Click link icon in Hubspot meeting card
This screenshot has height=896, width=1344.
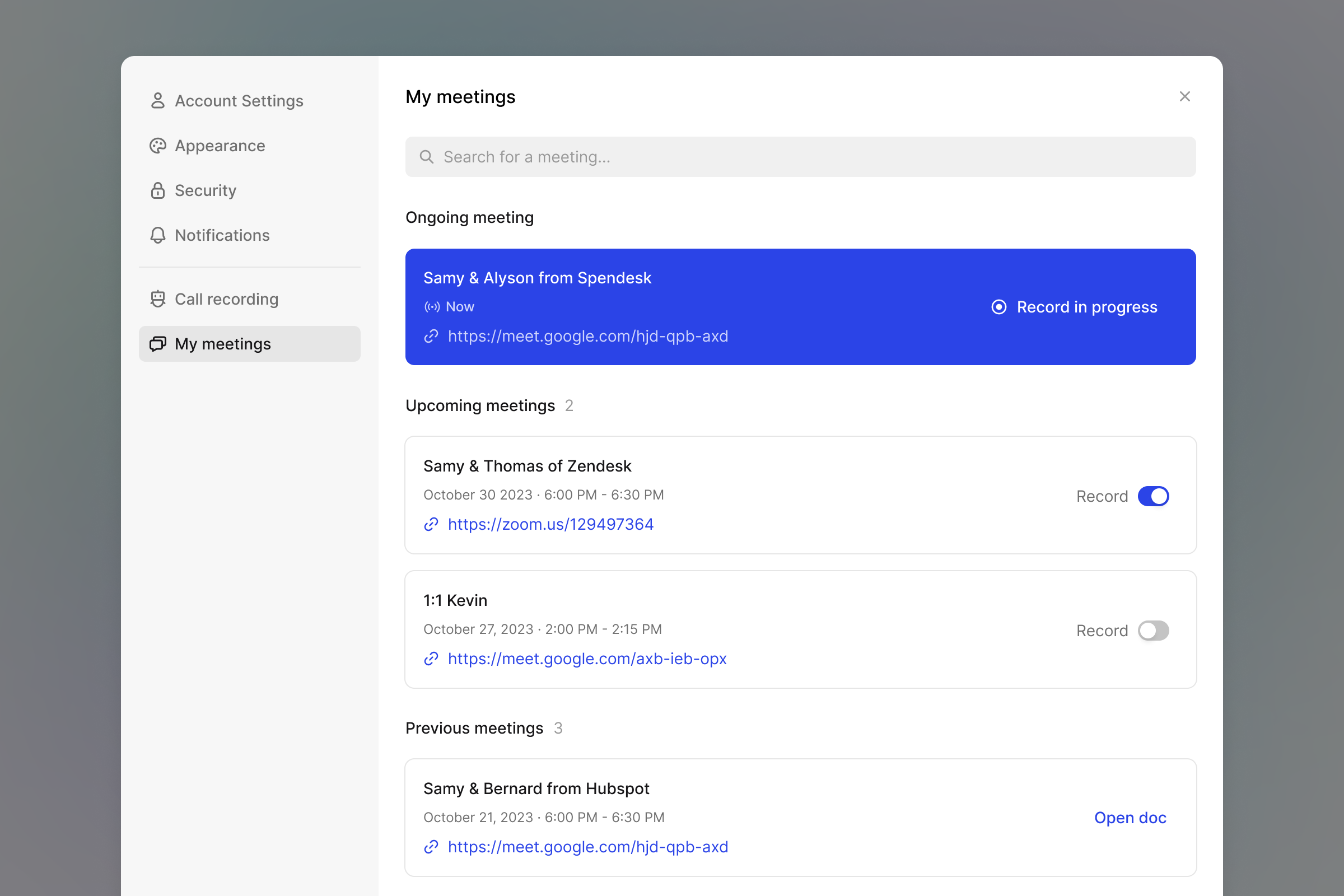[431, 846]
